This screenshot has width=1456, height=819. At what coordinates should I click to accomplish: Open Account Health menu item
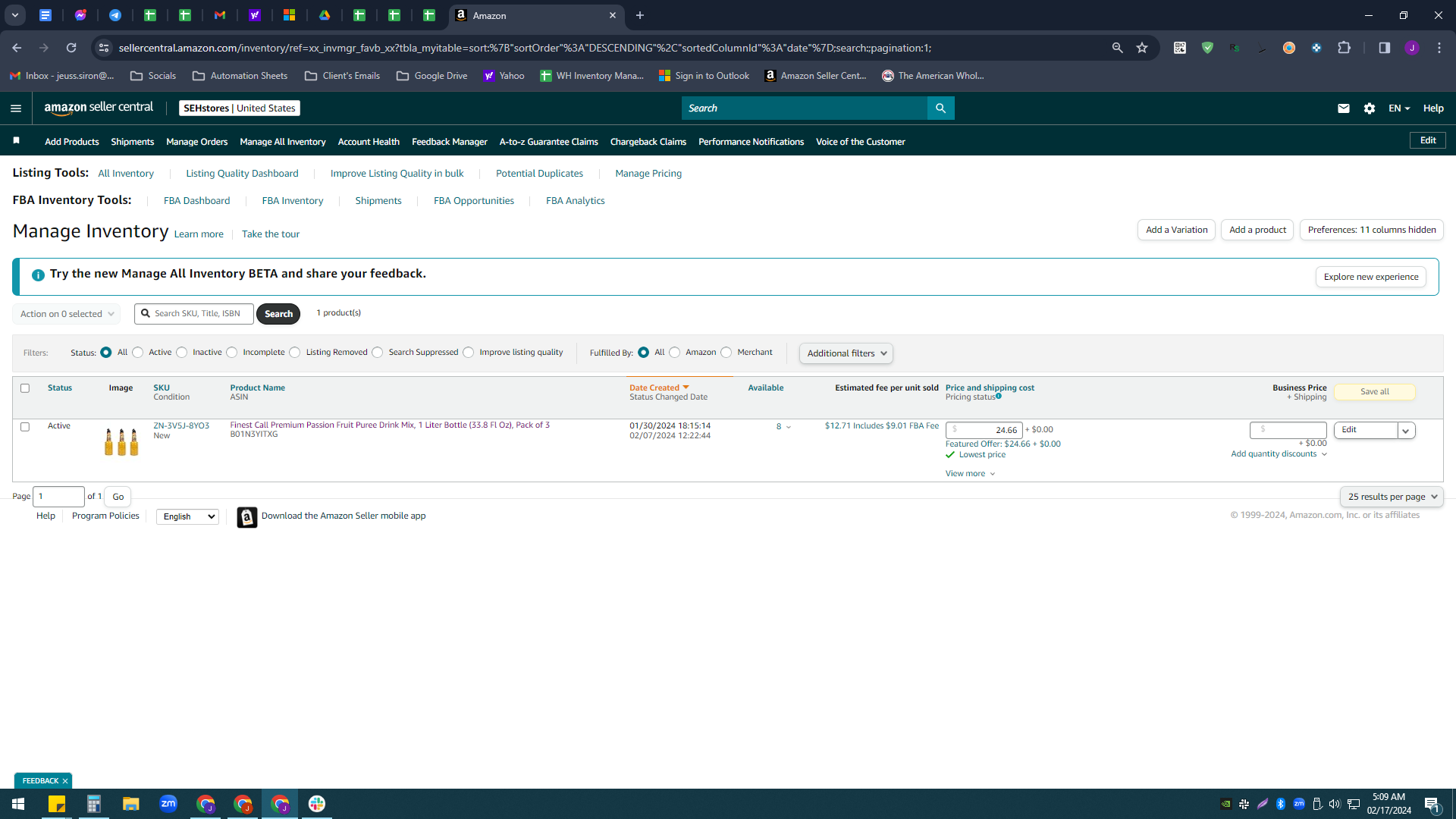pos(369,142)
